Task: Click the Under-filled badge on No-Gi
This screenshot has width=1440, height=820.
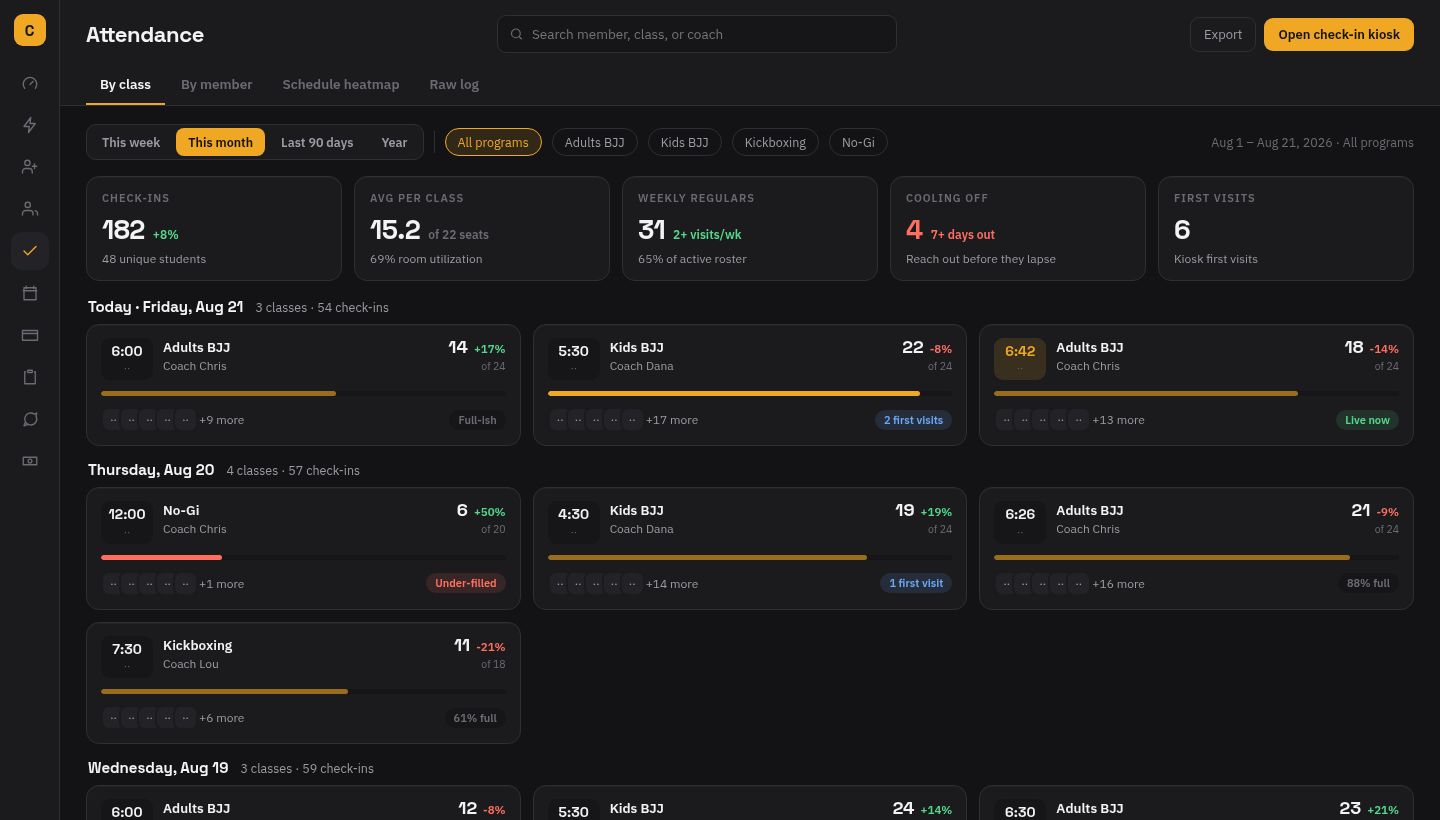Action: pyautogui.click(x=465, y=583)
